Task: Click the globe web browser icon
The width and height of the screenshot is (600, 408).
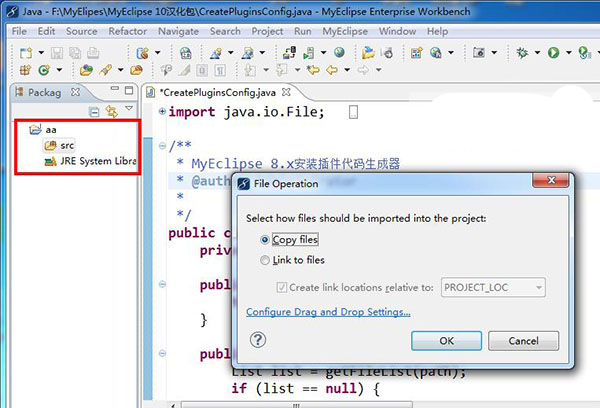Action: [339, 52]
